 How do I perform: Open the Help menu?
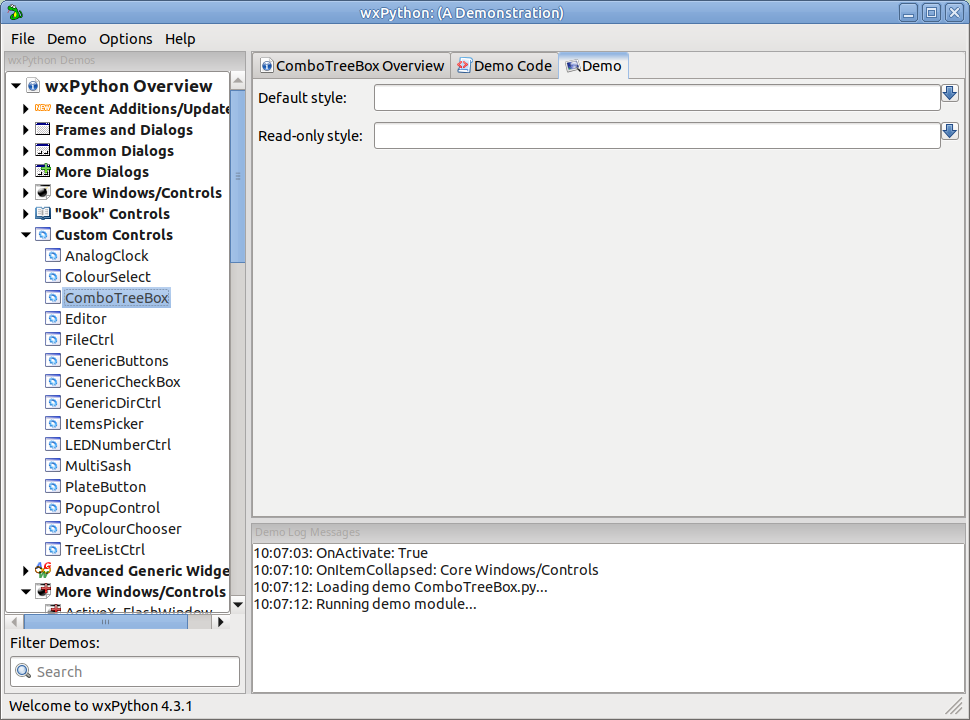coord(180,39)
